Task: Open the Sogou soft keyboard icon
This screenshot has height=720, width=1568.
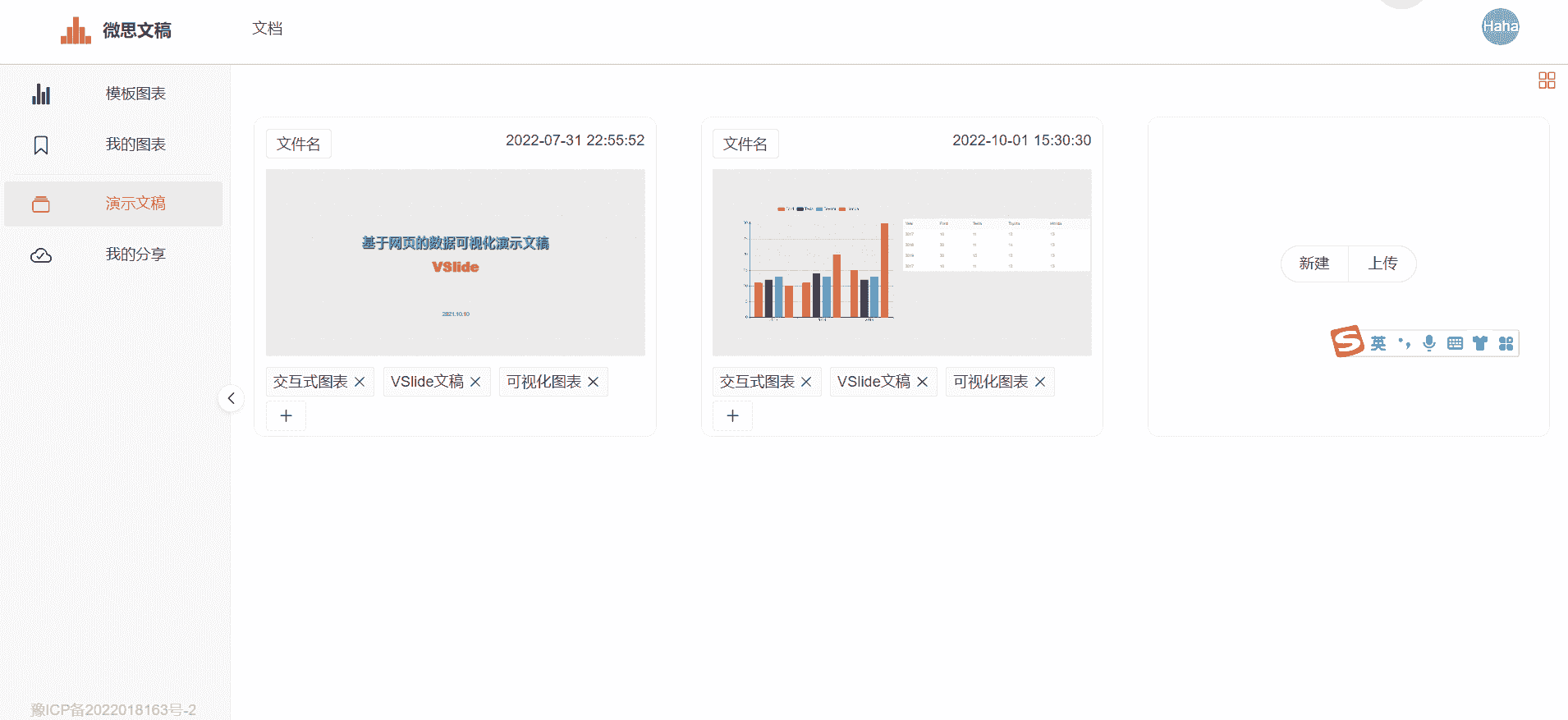Action: point(1455,343)
